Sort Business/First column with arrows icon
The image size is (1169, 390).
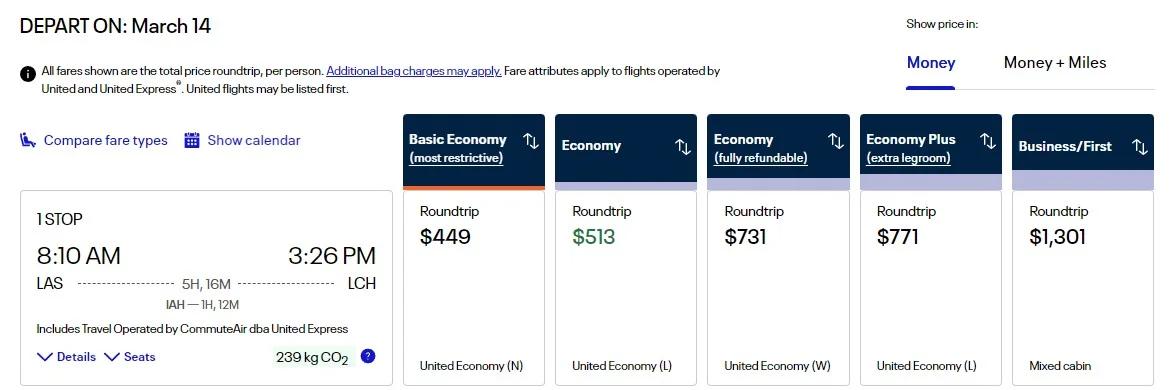1140,147
